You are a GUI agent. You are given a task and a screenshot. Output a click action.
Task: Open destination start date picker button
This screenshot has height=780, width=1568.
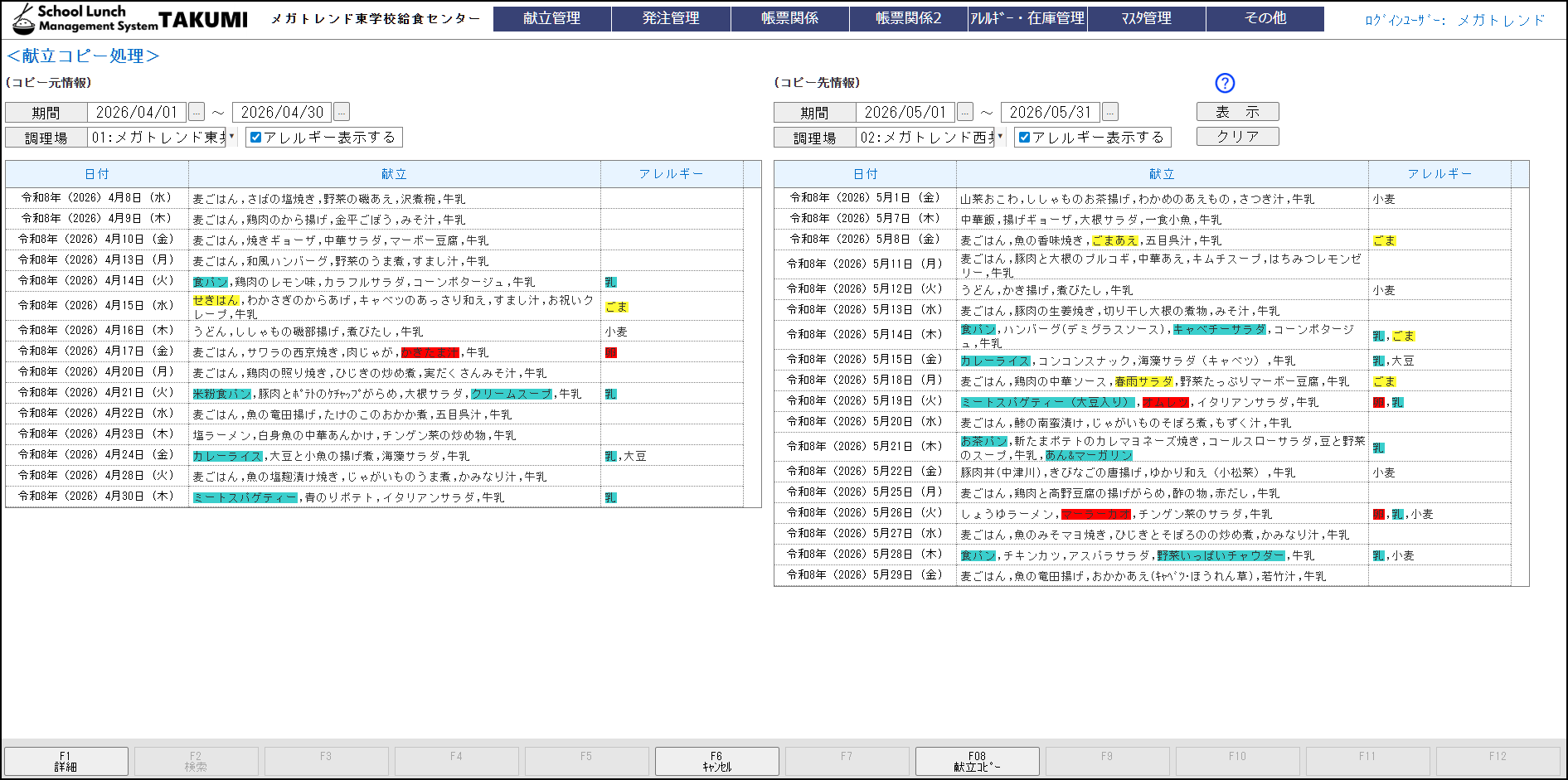tap(965, 112)
